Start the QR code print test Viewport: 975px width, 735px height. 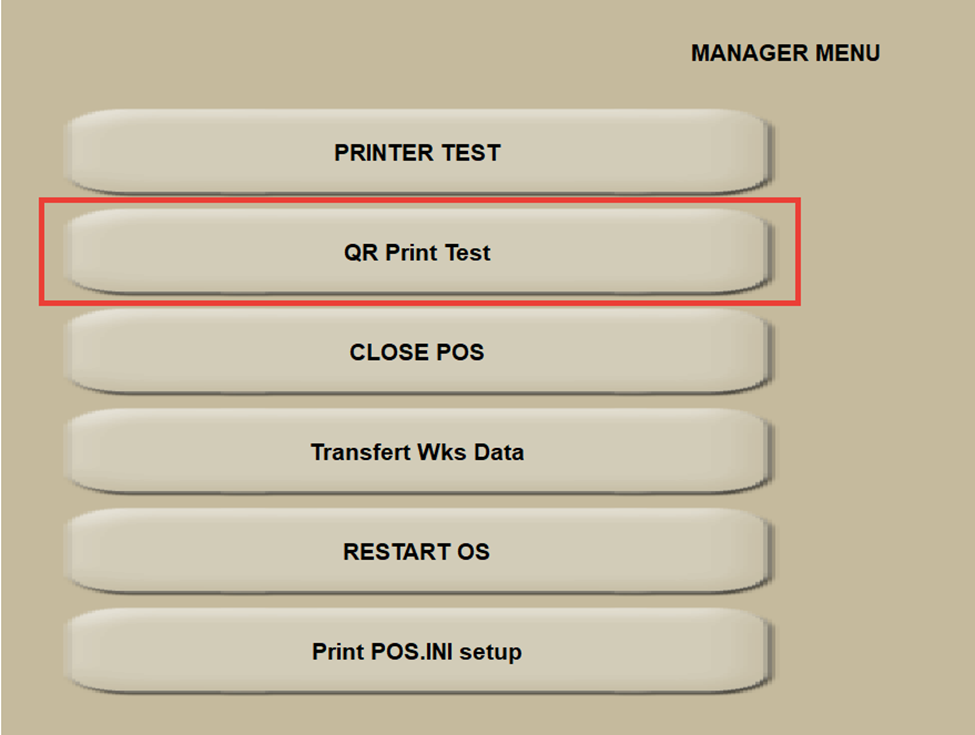417,252
